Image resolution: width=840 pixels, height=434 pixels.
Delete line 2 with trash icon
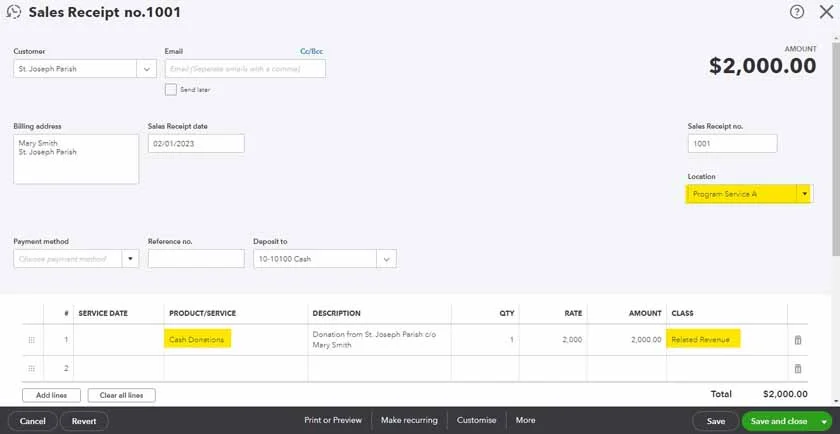coord(798,369)
